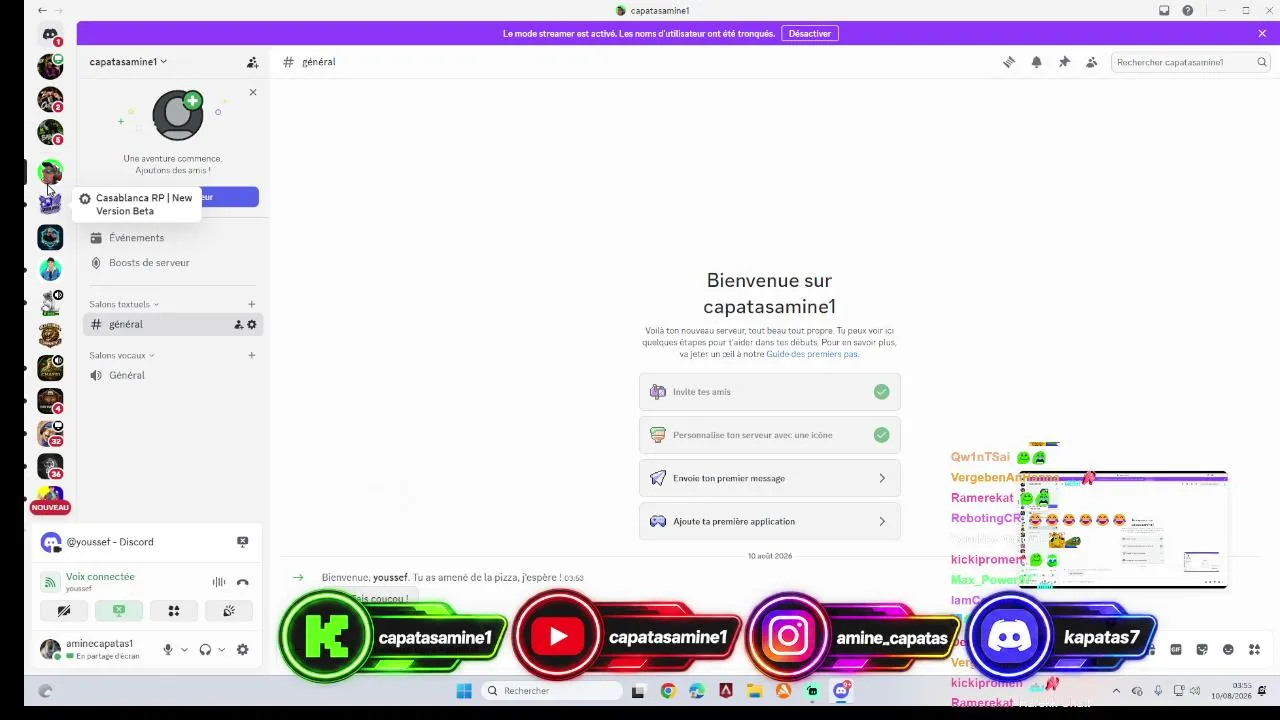Open Discord direct messages home
1280x720 pixels.
pos(50,34)
